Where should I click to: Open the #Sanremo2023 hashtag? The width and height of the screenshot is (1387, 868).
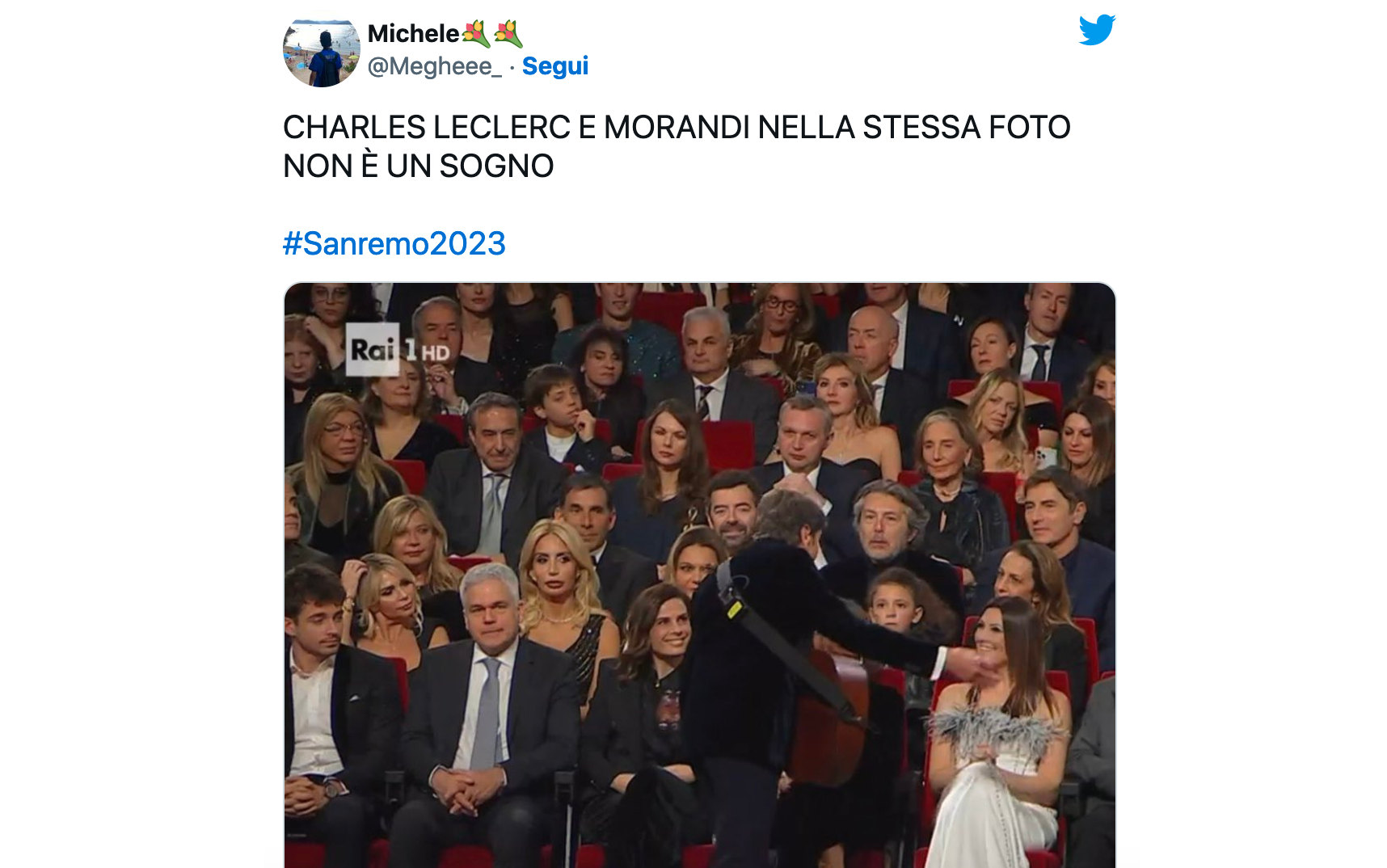pyautogui.click(x=394, y=243)
